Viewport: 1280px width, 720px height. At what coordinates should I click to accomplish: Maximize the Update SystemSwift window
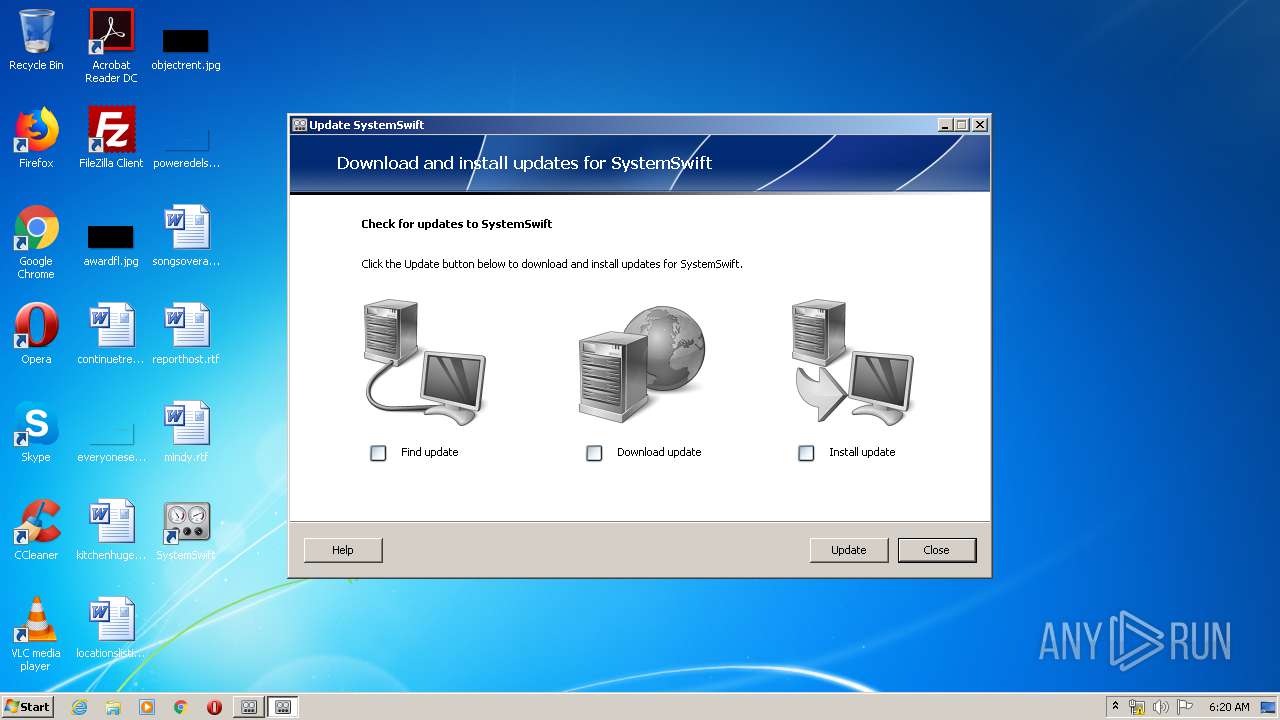point(962,125)
